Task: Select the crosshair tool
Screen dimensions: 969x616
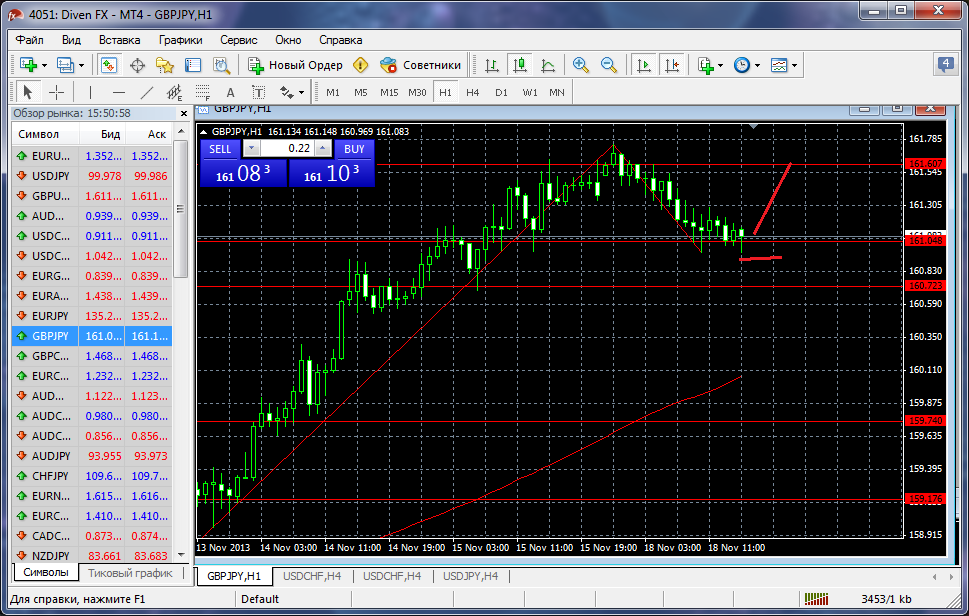Action: tap(56, 92)
